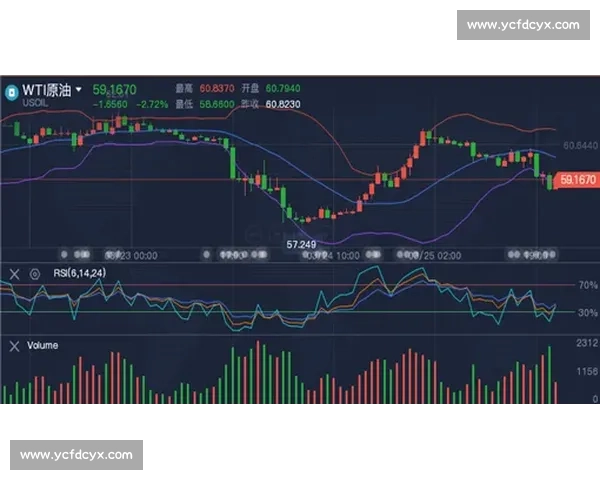Close the RSI indicator panel
Screen dimensions: 600x480
coord(14,273)
